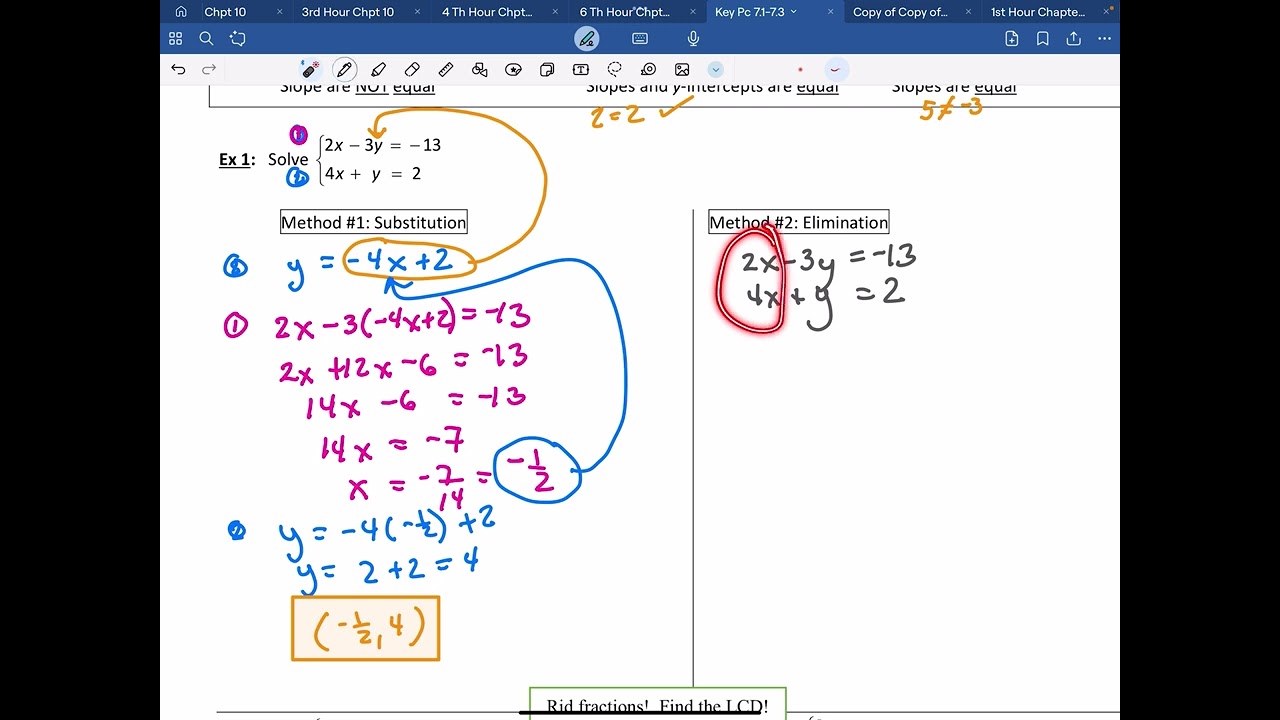1280x720 pixels.
Task: Select the lasso selection tool
Action: click(614, 69)
